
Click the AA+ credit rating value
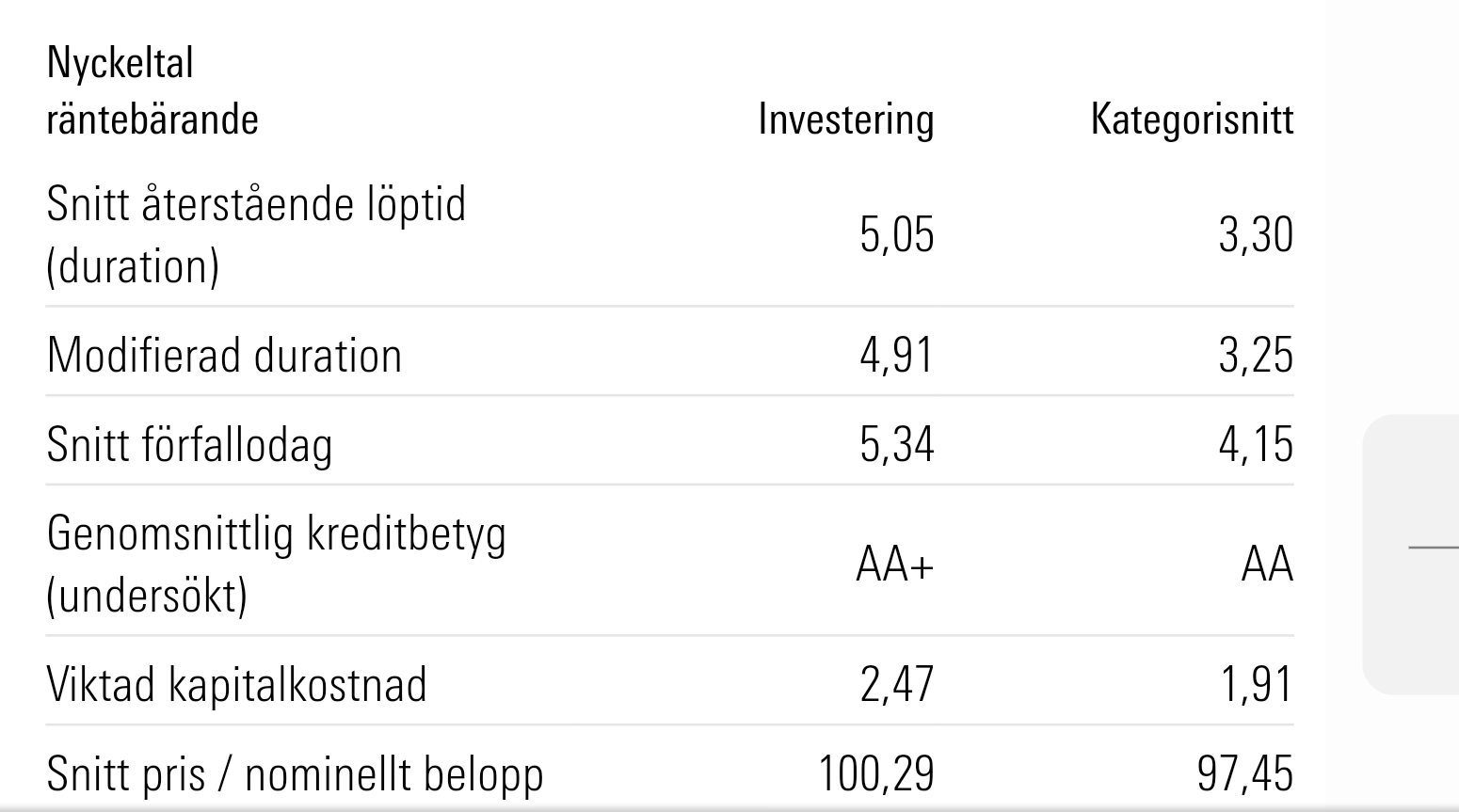(x=894, y=565)
